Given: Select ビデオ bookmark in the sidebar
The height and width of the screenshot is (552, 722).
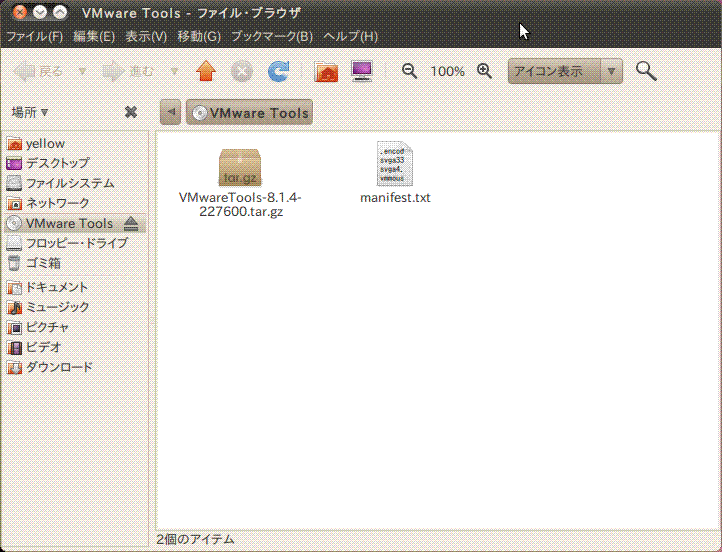Looking at the screenshot, I should coord(76,347).
